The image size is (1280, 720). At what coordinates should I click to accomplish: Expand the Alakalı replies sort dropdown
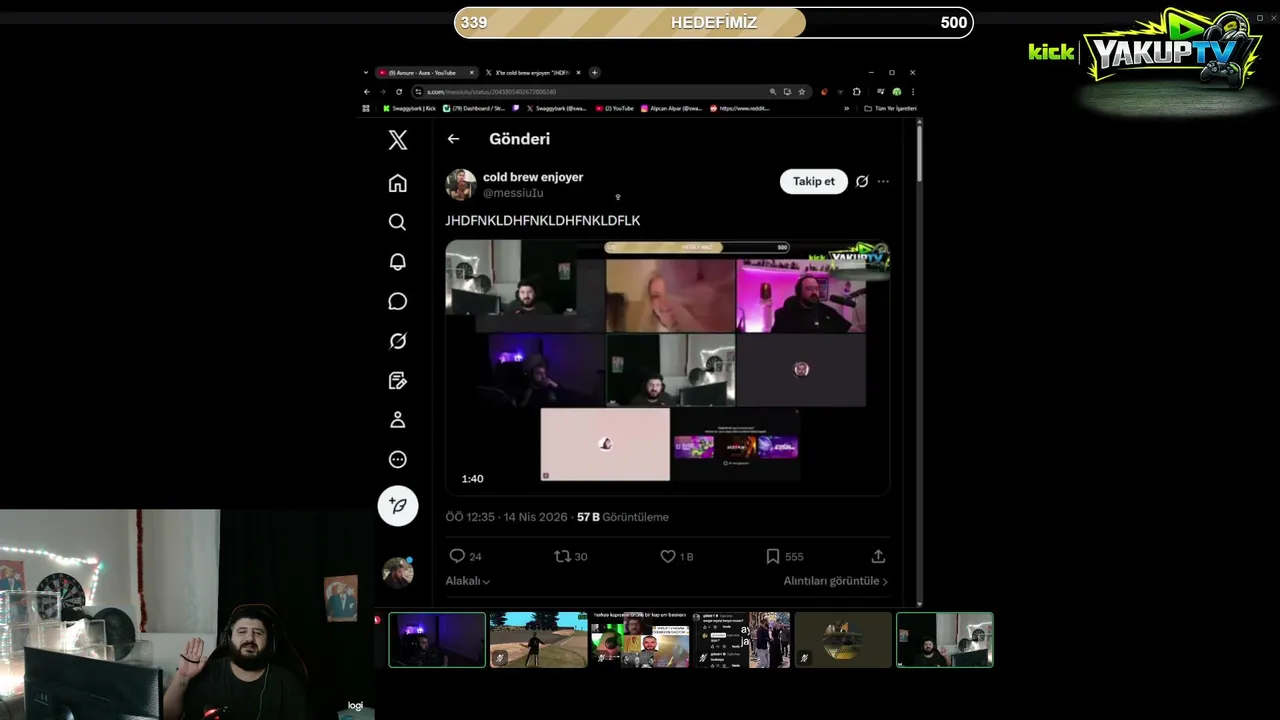click(467, 581)
